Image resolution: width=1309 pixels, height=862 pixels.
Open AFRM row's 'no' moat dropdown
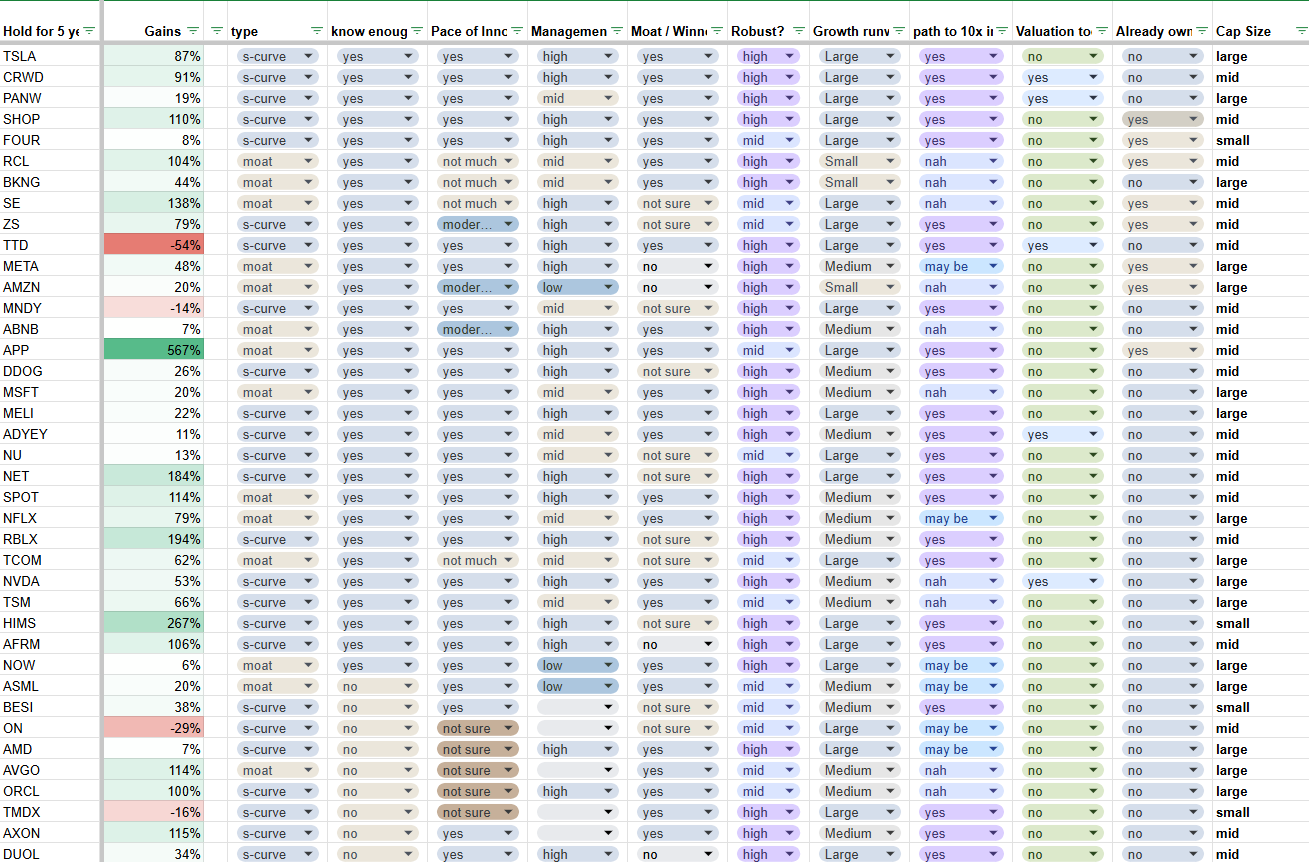[678, 644]
